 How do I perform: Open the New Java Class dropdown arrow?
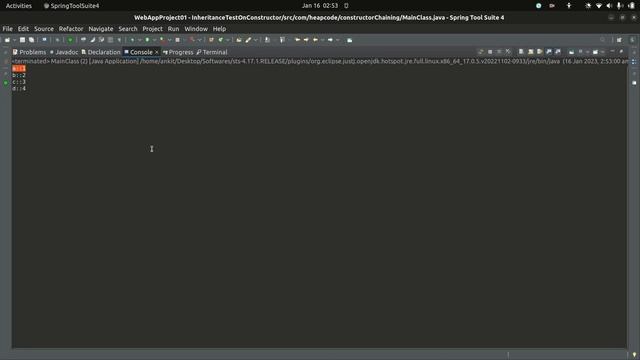[228, 40]
